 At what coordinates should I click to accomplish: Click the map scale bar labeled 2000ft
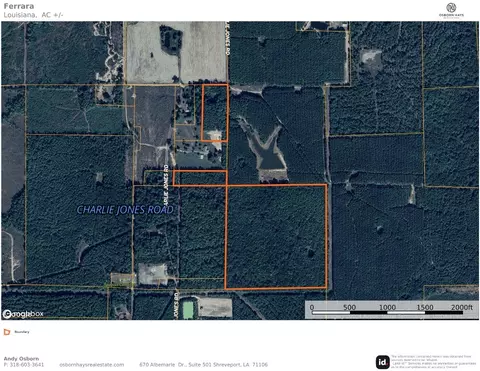coord(391,310)
